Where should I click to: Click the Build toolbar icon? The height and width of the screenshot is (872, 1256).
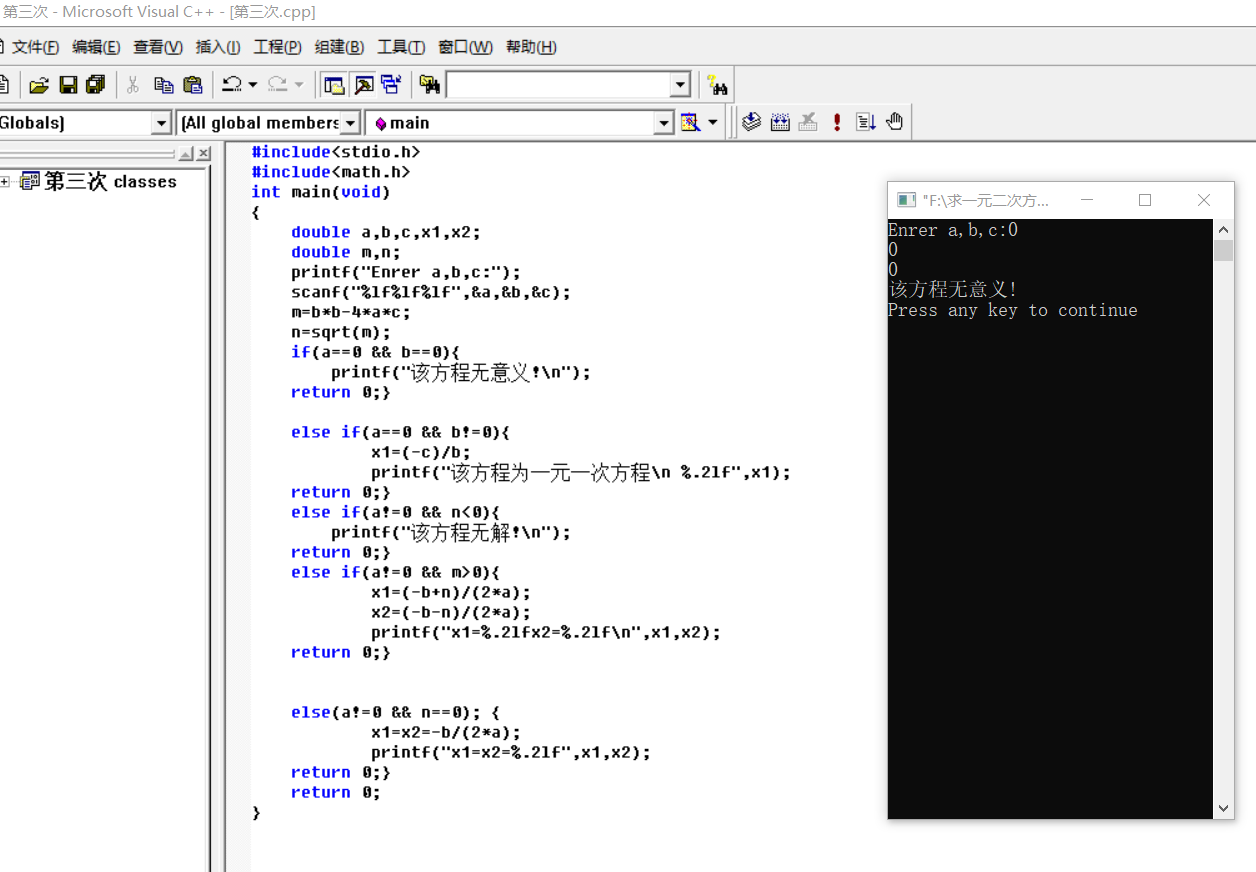tap(780, 122)
